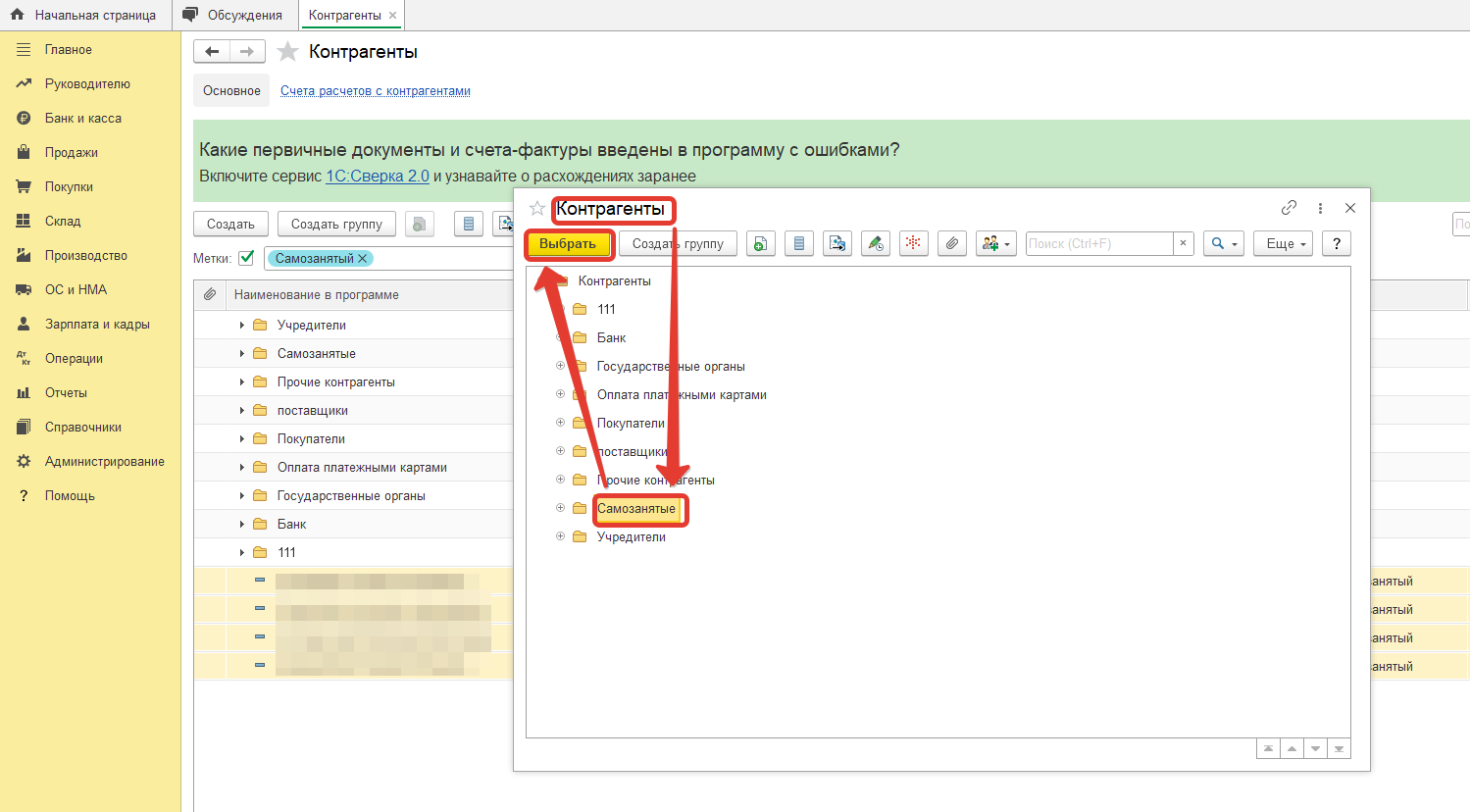Click the forward navigation arrow
Screen dimensions: 1470x812
pyautogui.click(x=247, y=52)
